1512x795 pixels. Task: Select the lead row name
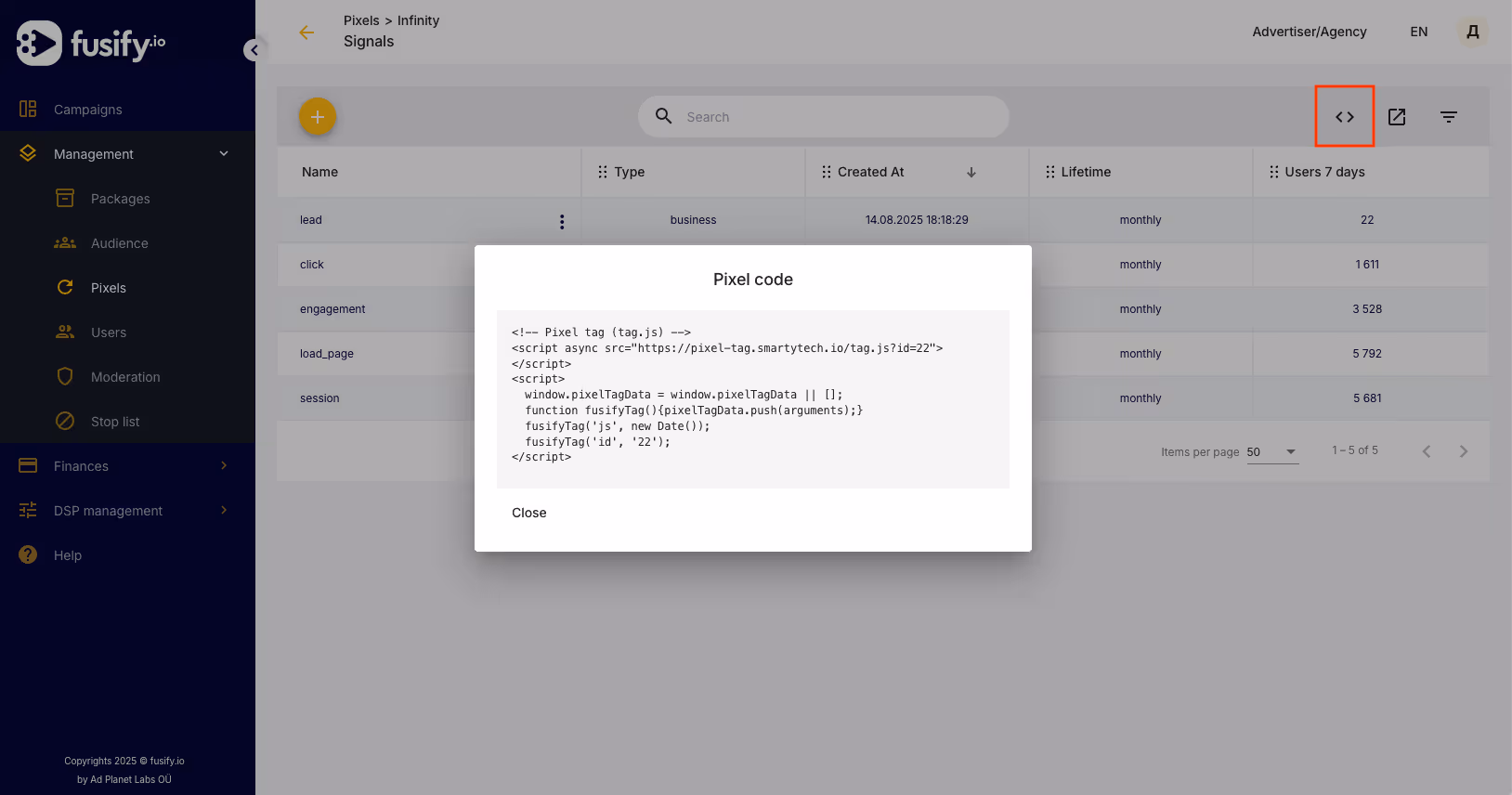311,220
